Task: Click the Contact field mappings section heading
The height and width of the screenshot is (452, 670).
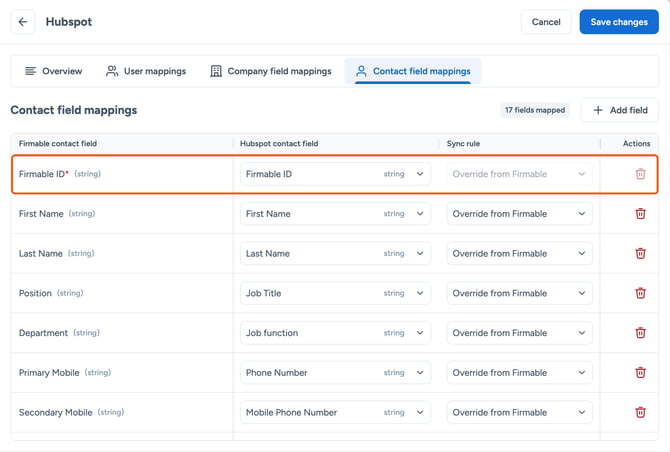Action: tap(73, 110)
